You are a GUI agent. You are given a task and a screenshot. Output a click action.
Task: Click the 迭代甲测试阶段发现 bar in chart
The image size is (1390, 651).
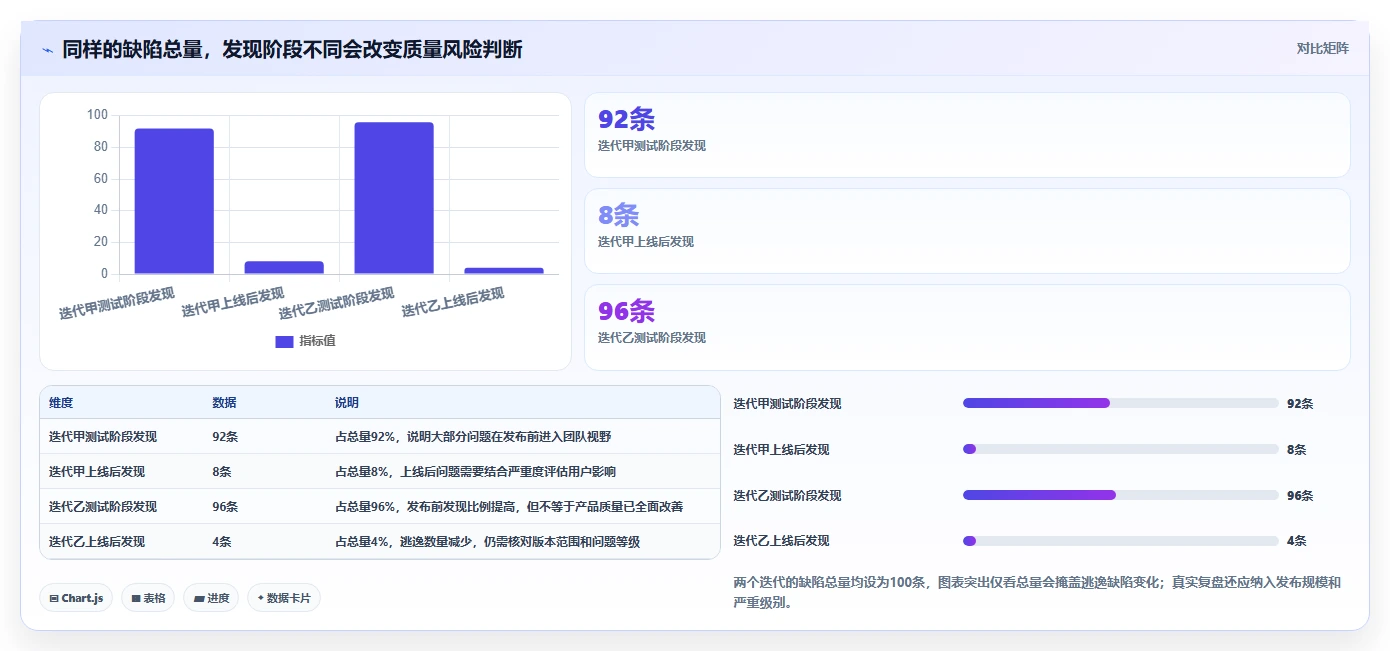(174, 201)
